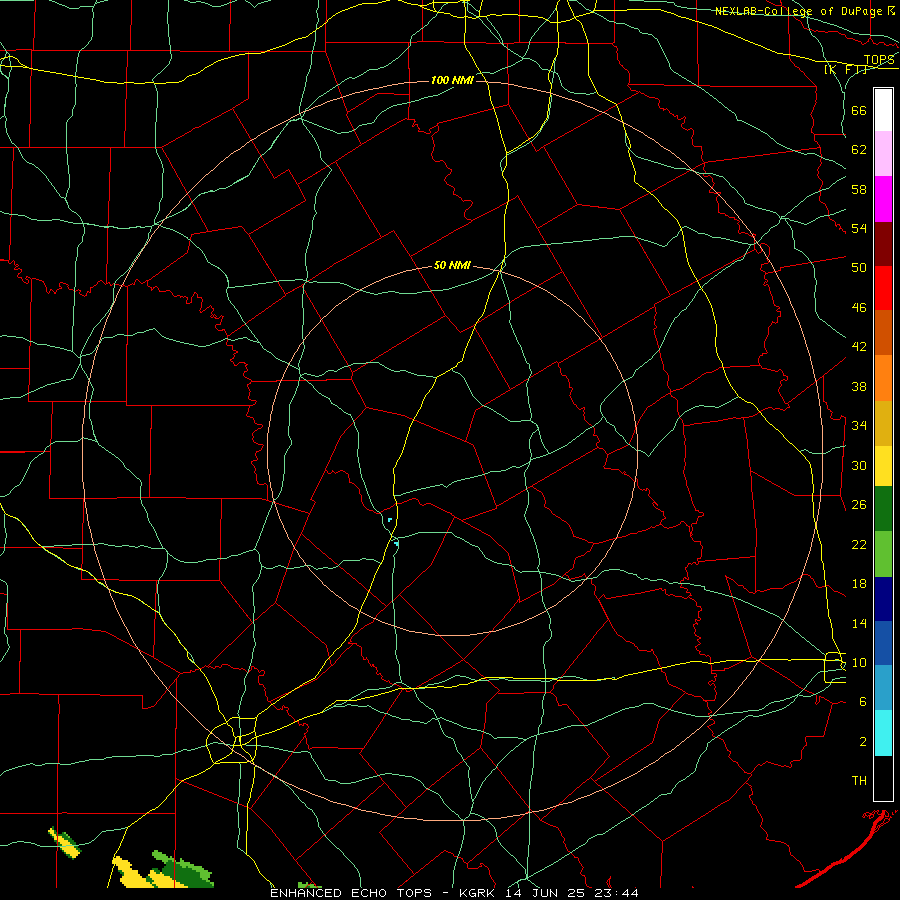Click the 50 NMI range ring label
Screen dimensions: 900x900
(x=452, y=265)
